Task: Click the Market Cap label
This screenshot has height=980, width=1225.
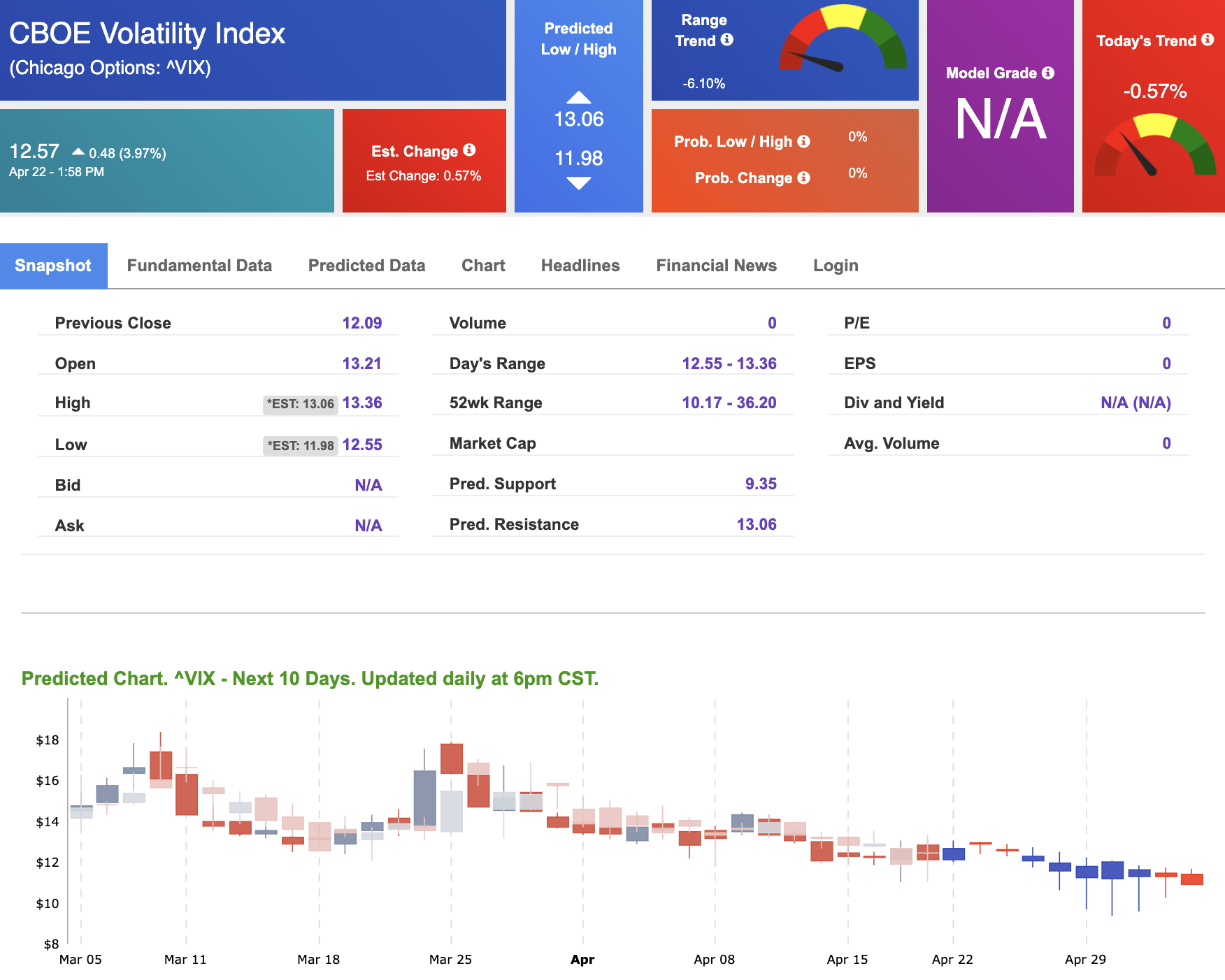Action: tap(493, 443)
